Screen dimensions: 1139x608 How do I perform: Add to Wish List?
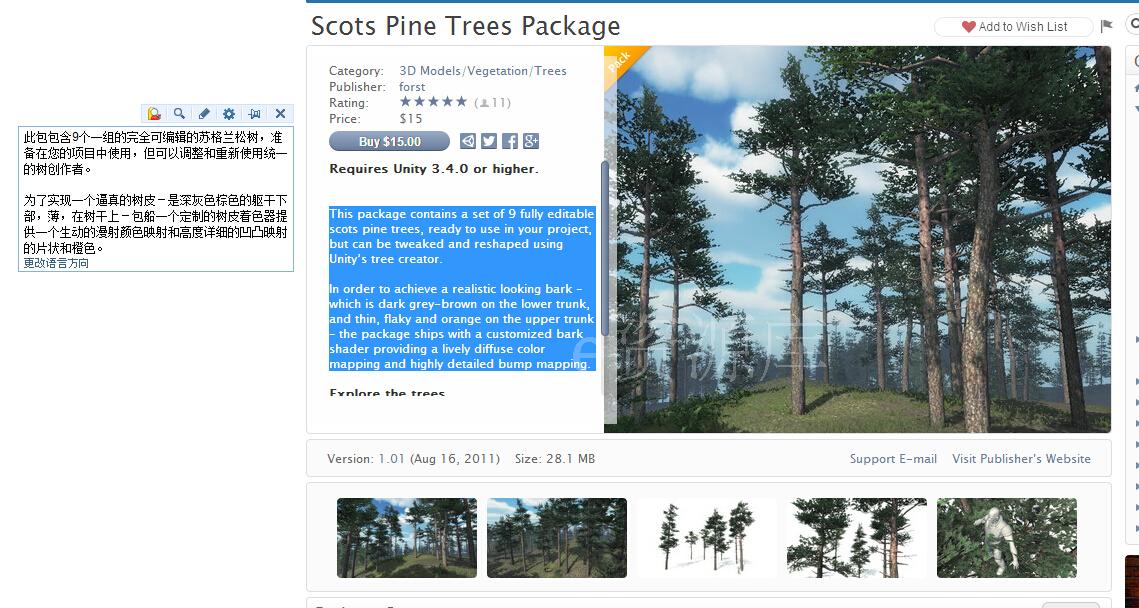click(x=1013, y=27)
